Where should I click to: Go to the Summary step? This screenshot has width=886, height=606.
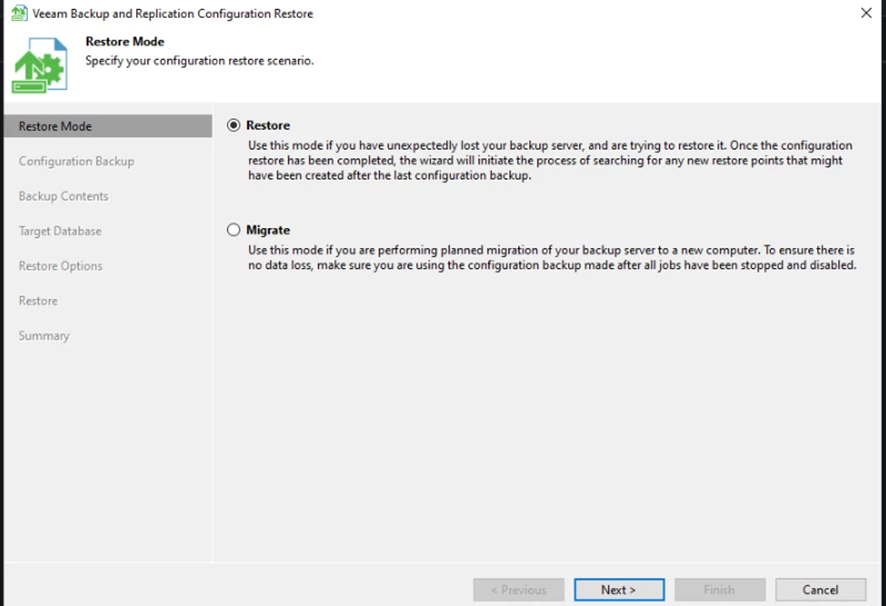44,336
